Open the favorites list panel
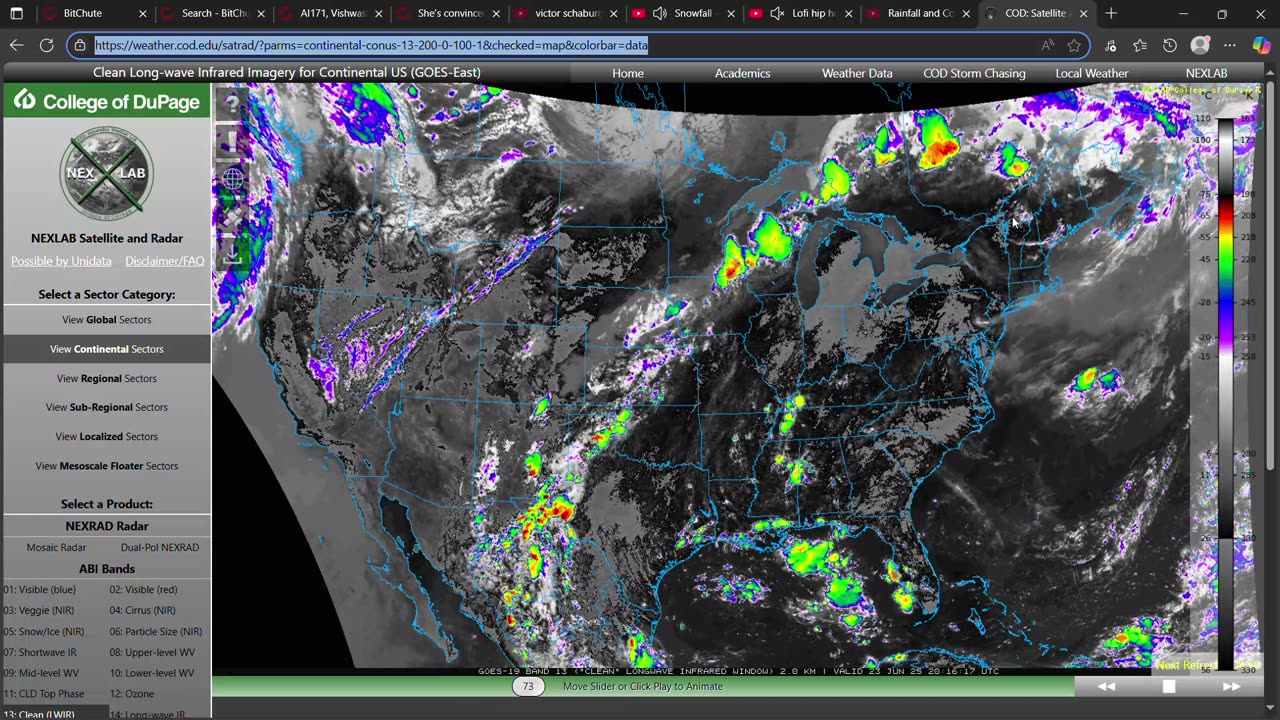 tap(1140, 45)
